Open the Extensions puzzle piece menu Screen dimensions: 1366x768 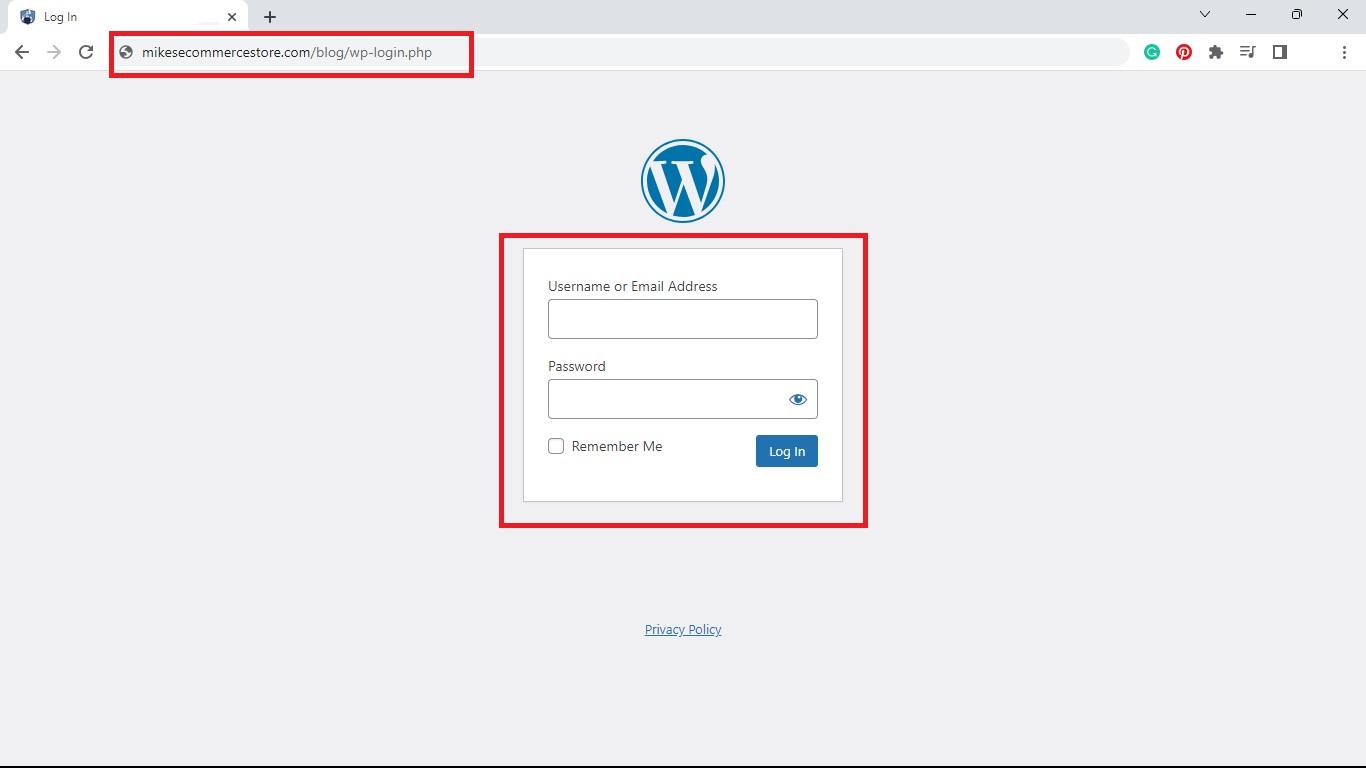(x=1216, y=52)
